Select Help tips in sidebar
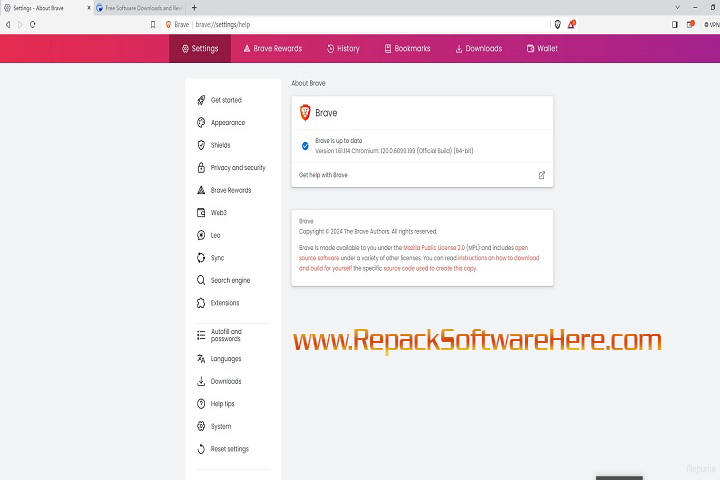Viewport: 720px width, 480px height. coord(222,404)
